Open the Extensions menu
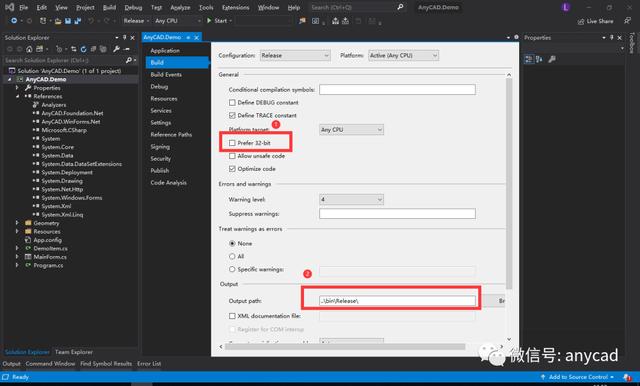Image resolution: width=640 pixels, height=386 pixels. coord(236,7)
